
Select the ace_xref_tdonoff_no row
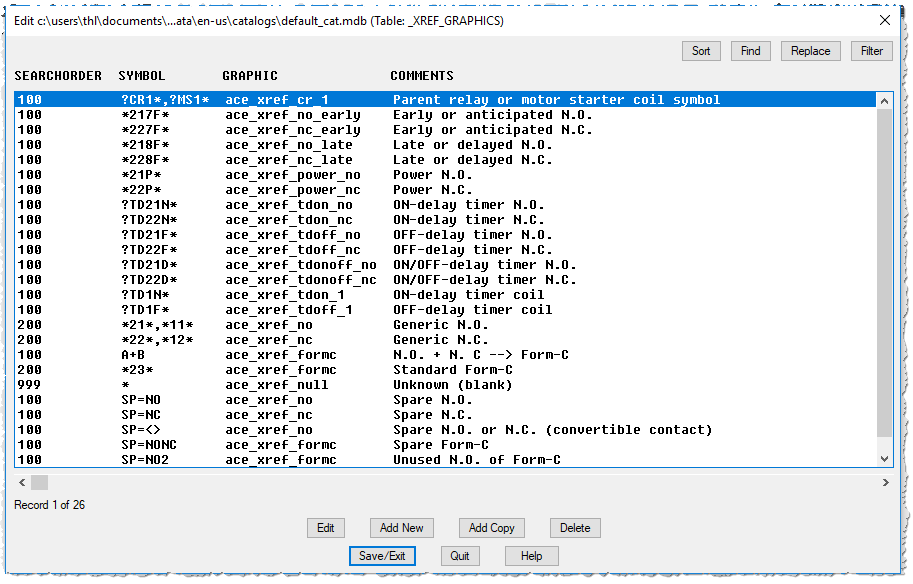pos(445,265)
